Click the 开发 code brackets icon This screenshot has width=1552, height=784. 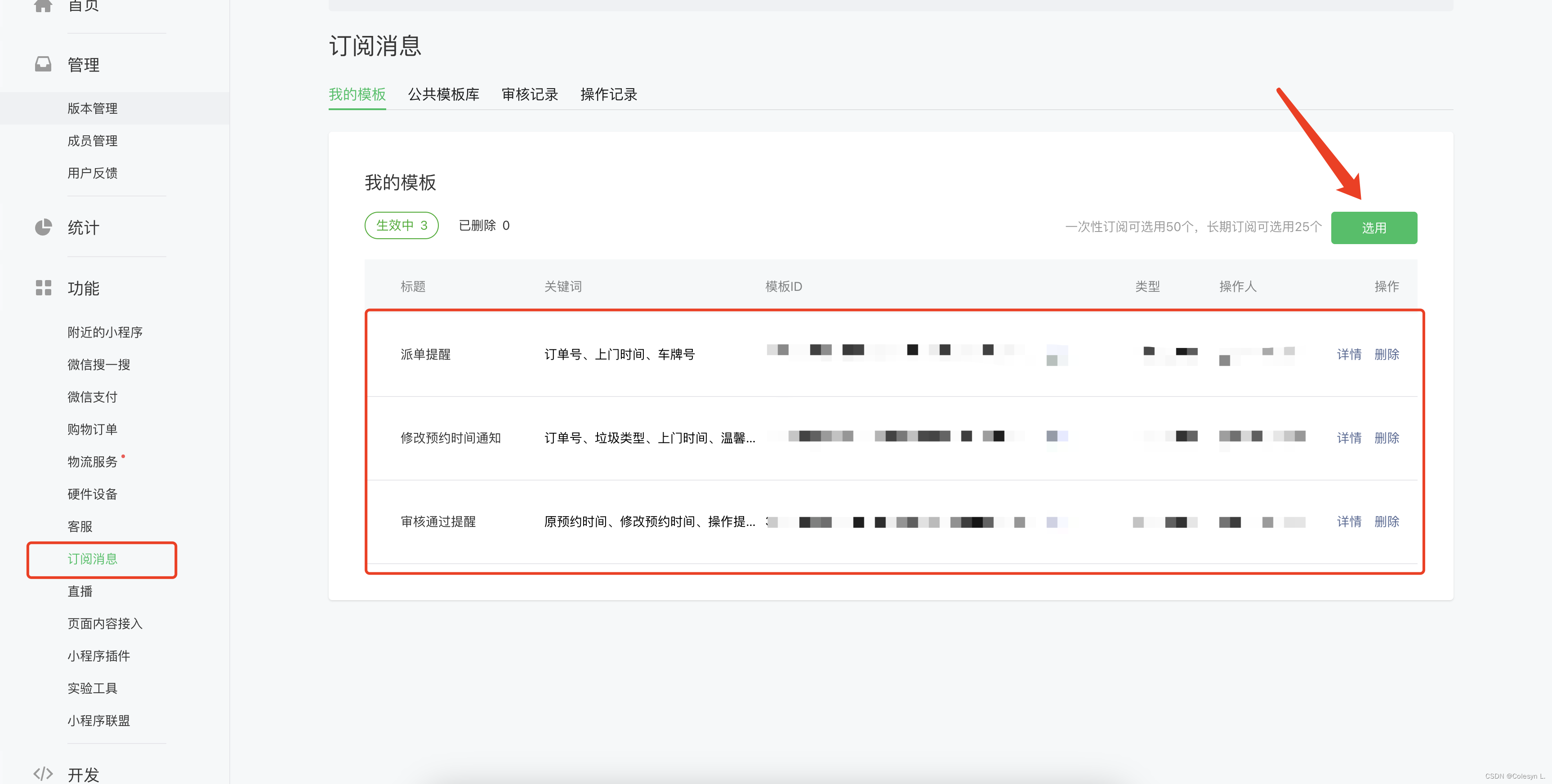coord(43,774)
